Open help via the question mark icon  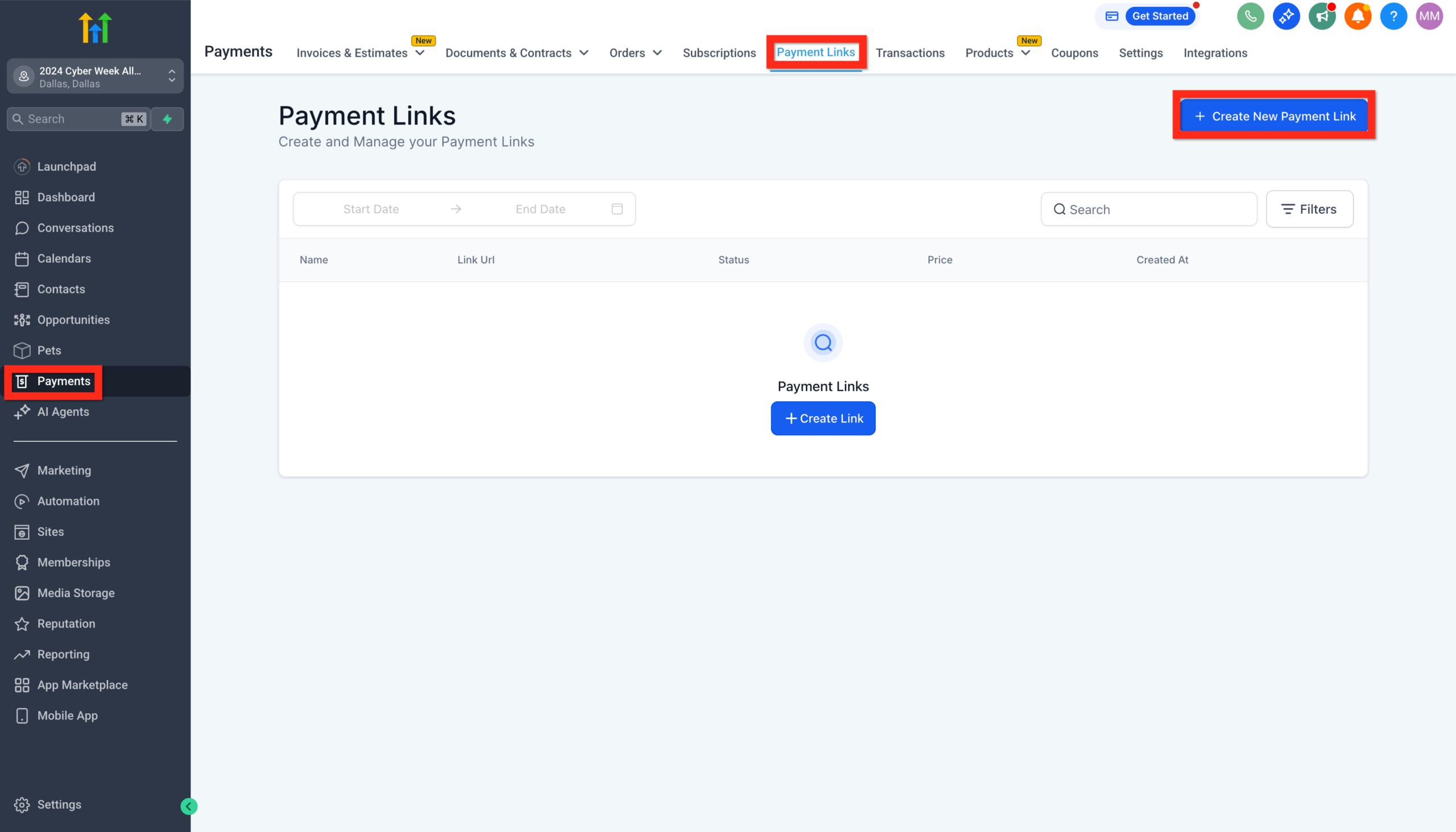click(1393, 16)
